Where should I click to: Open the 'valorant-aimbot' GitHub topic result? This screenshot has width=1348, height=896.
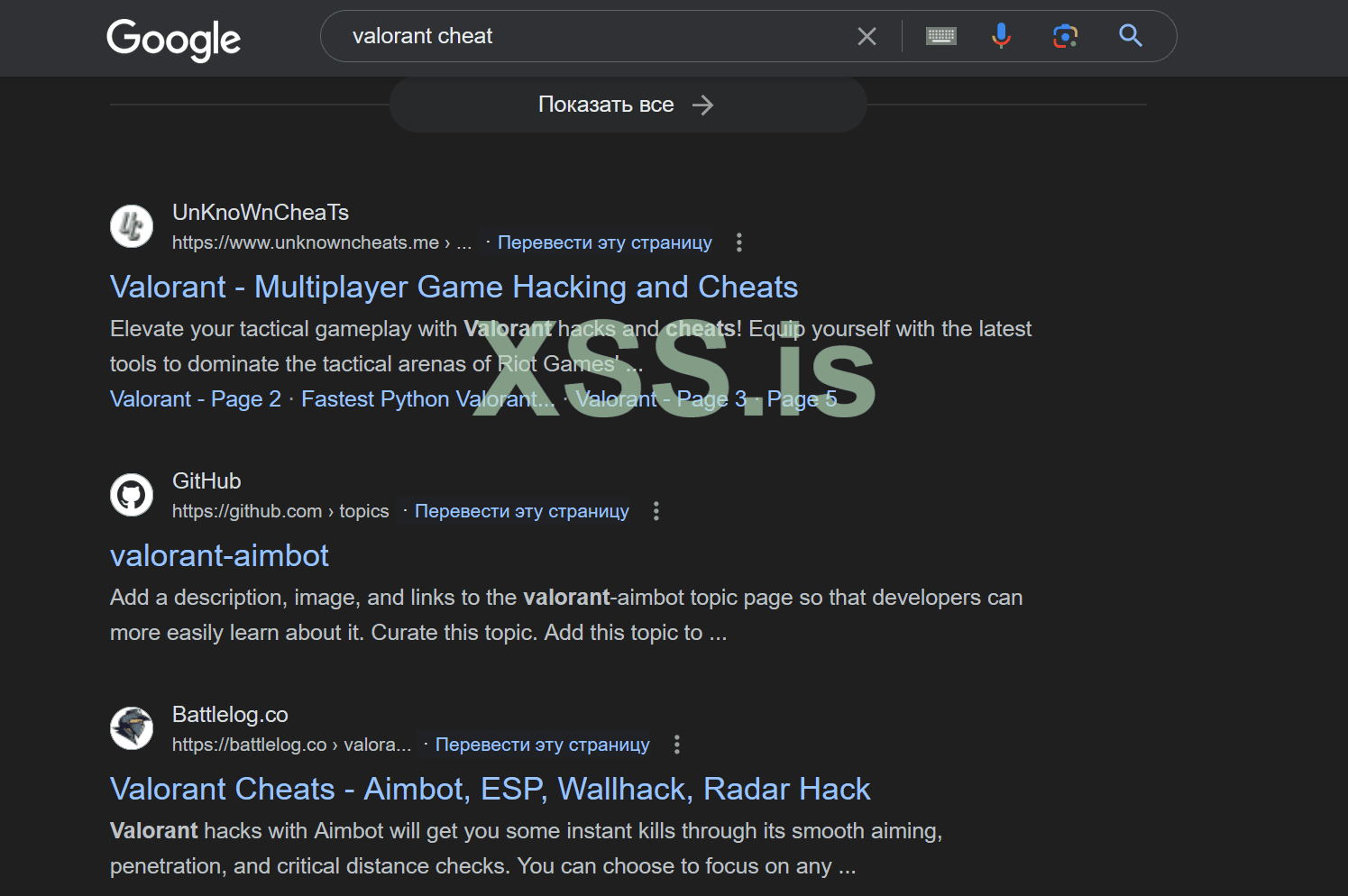pyautogui.click(x=219, y=555)
